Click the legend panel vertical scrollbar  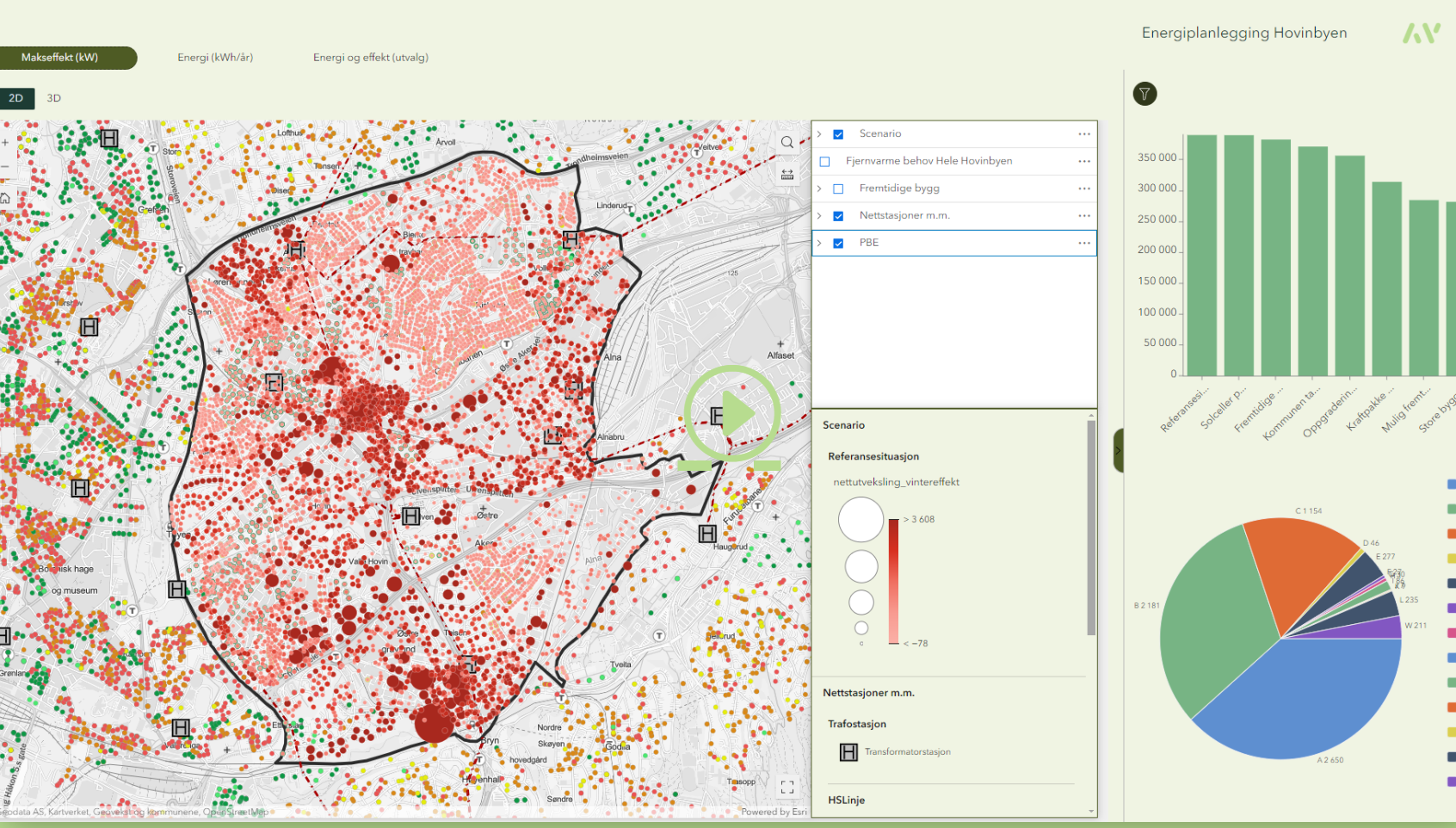1091,527
